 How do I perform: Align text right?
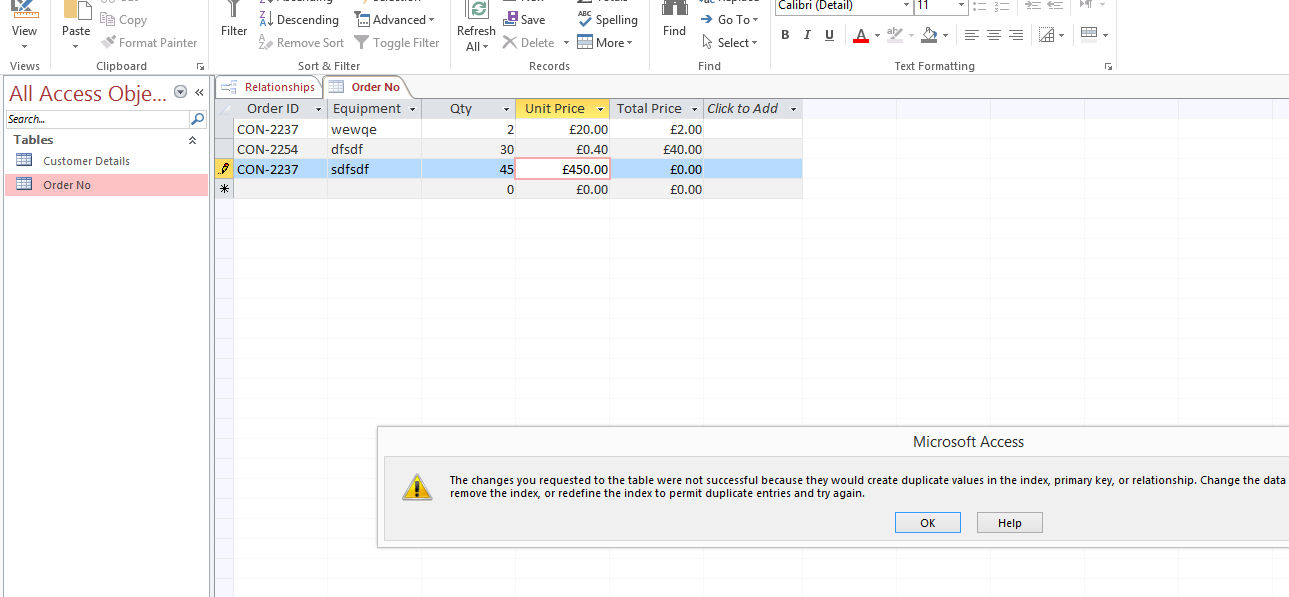coord(1016,35)
